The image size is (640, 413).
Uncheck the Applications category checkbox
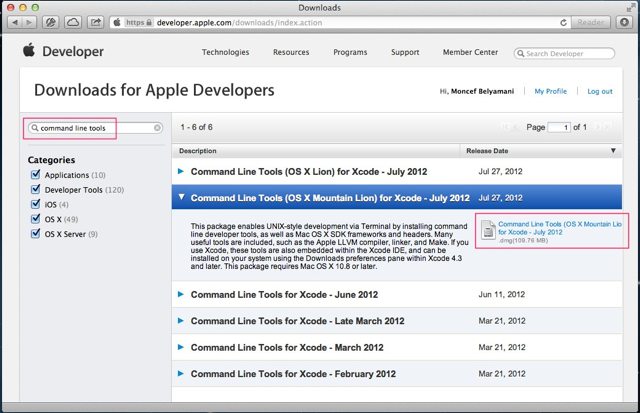(36, 175)
